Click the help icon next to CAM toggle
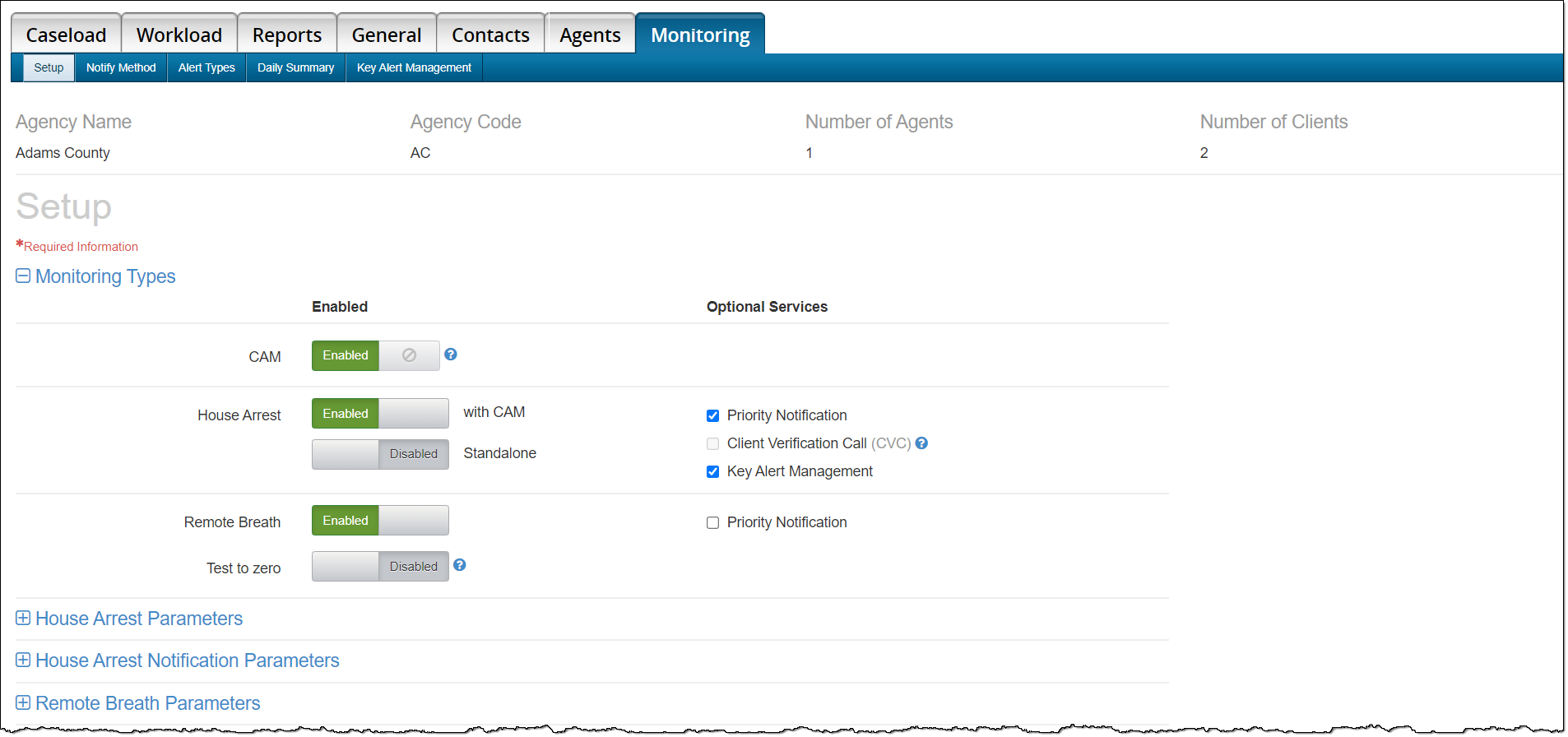The image size is (1568, 737). point(451,355)
